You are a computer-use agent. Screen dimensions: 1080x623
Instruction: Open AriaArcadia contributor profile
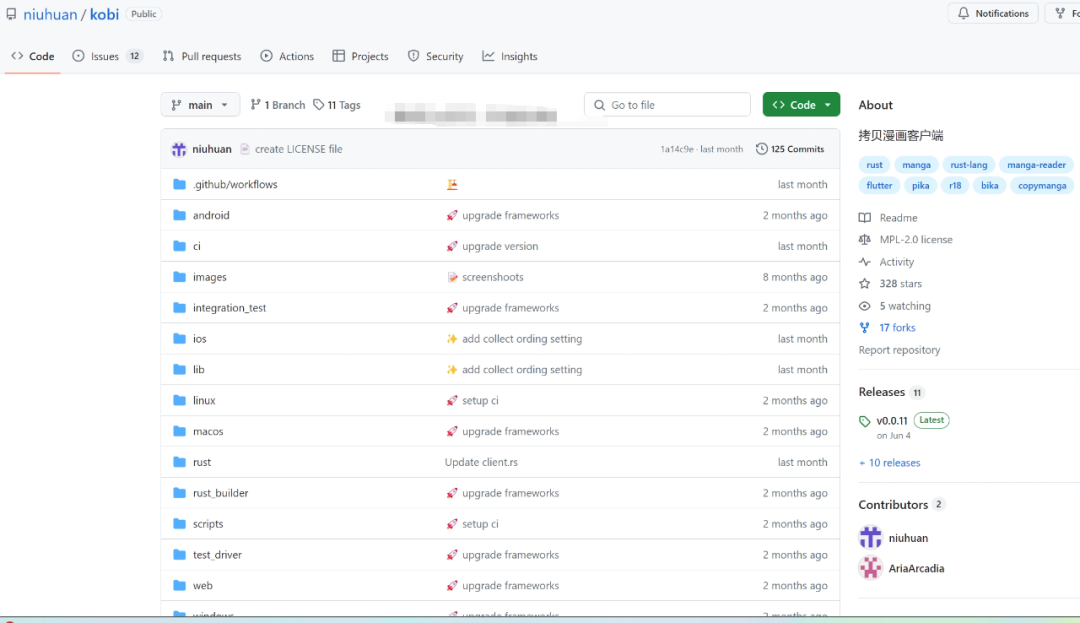[916, 568]
